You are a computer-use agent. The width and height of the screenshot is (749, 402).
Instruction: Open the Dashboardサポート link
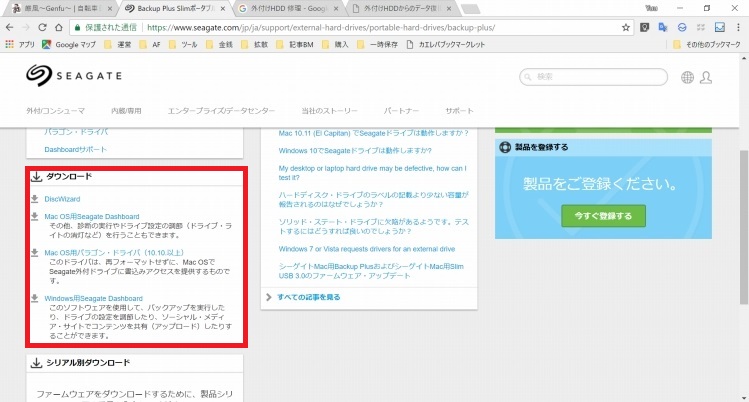(x=75, y=149)
